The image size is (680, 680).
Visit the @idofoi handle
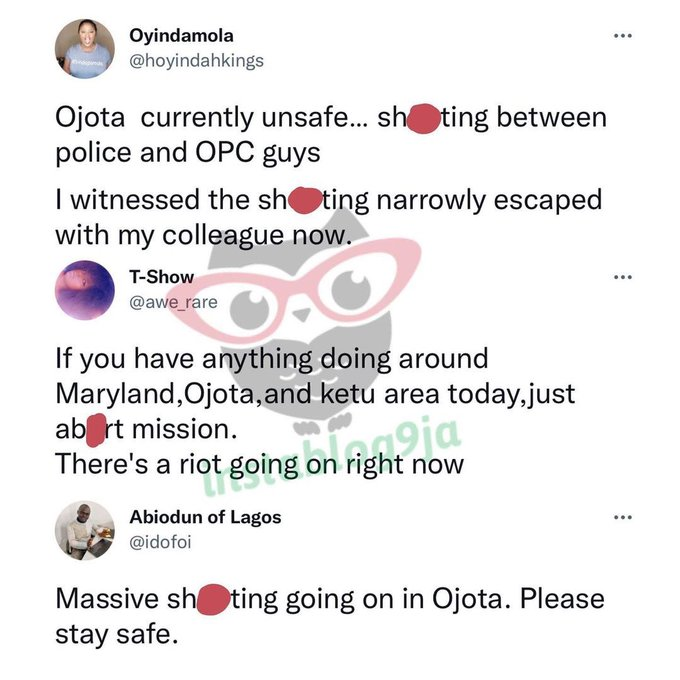(160, 541)
